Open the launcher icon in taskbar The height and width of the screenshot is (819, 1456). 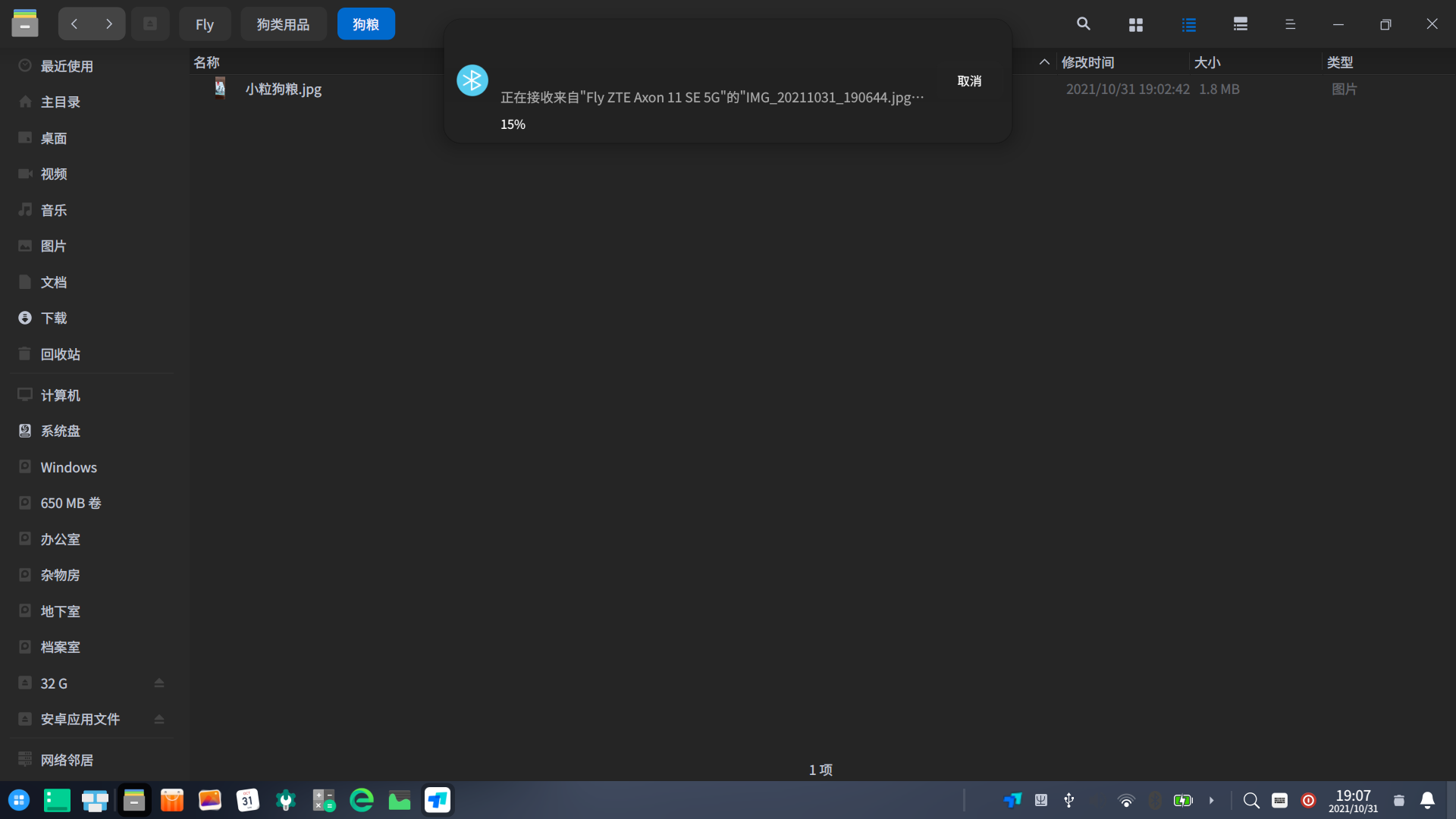19,800
